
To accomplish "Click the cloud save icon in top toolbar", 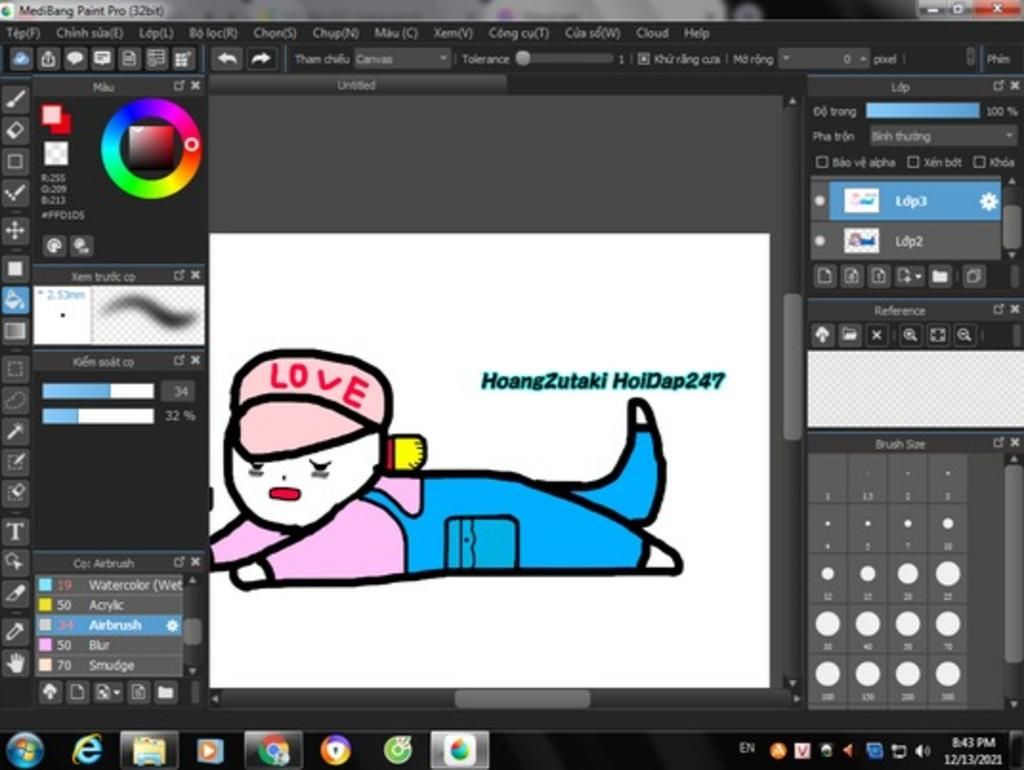I will pyautogui.click(x=21, y=59).
